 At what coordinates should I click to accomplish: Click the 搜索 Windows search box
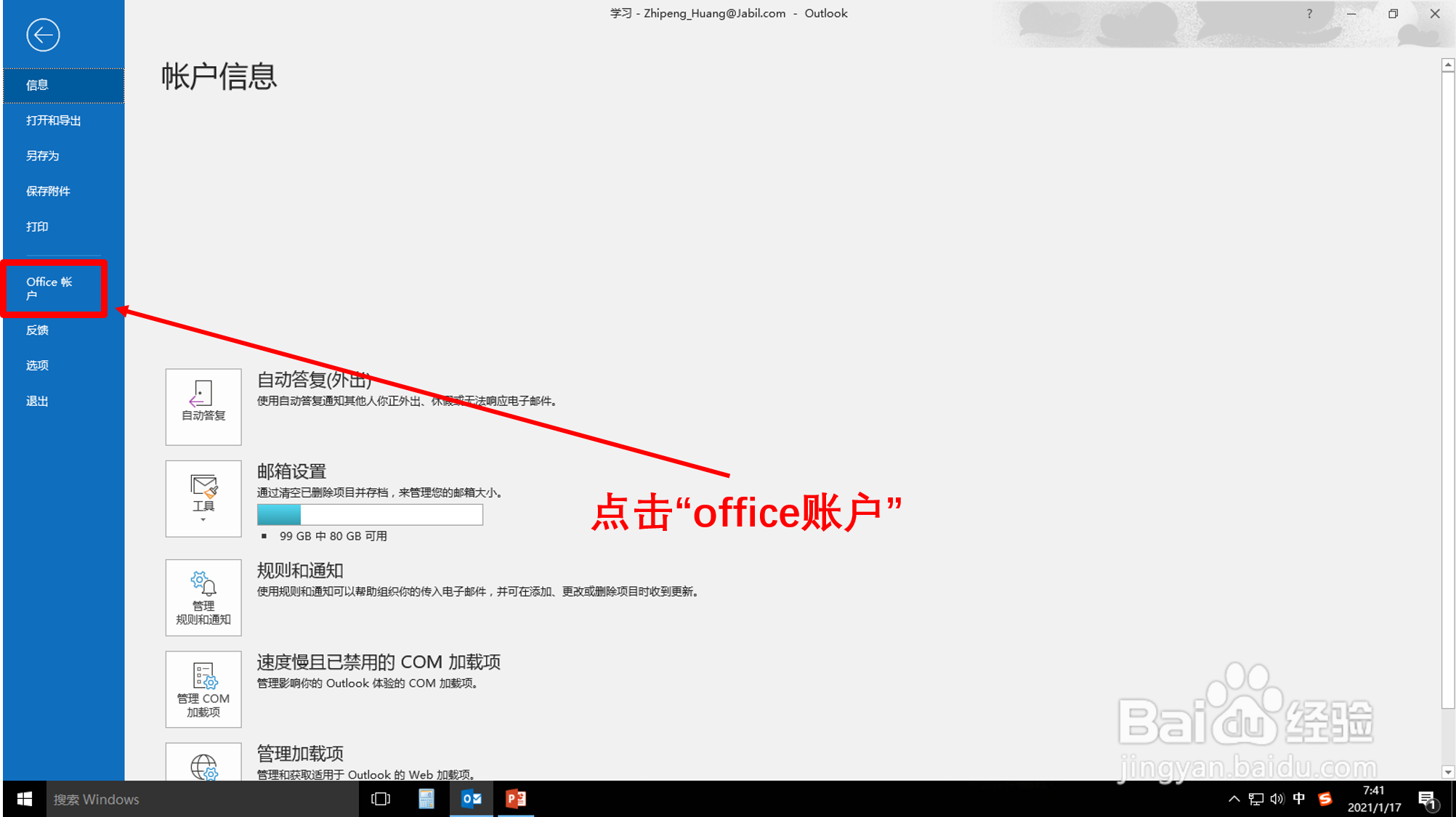point(196,799)
